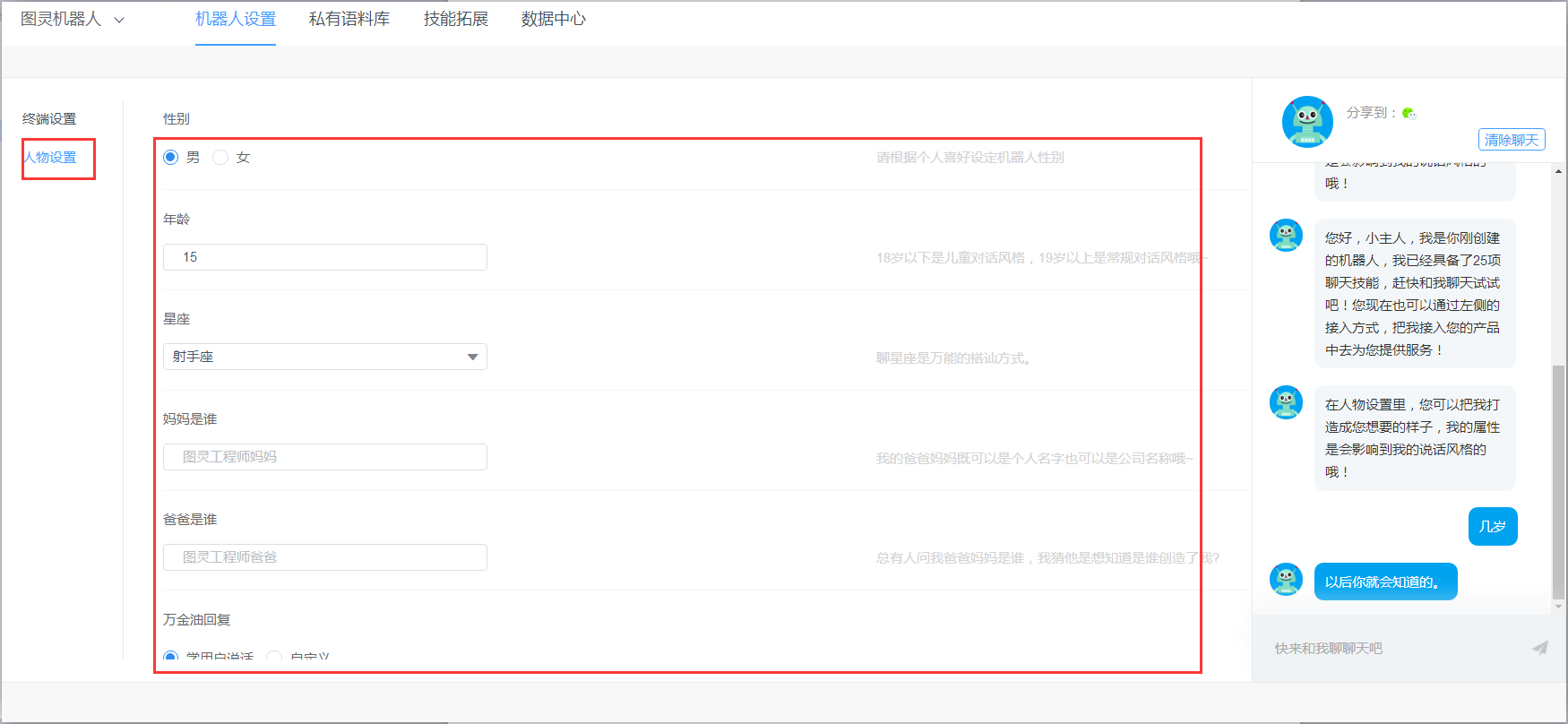Image resolution: width=1568 pixels, height=724 pixels.
Task: Click robot avatar beside '以后你就会知道的' reply
Action: [1286, 580]
